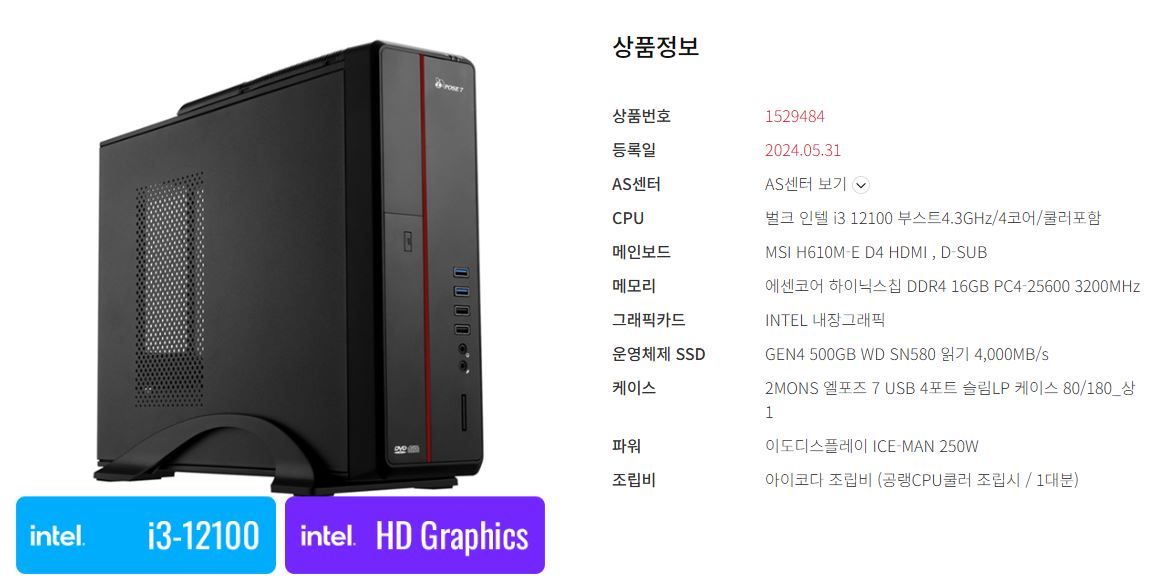The height and width of the screenshot is (588, 1150).
Task: Click the brand logo atop the case front
Action: [x=449, y=85]
